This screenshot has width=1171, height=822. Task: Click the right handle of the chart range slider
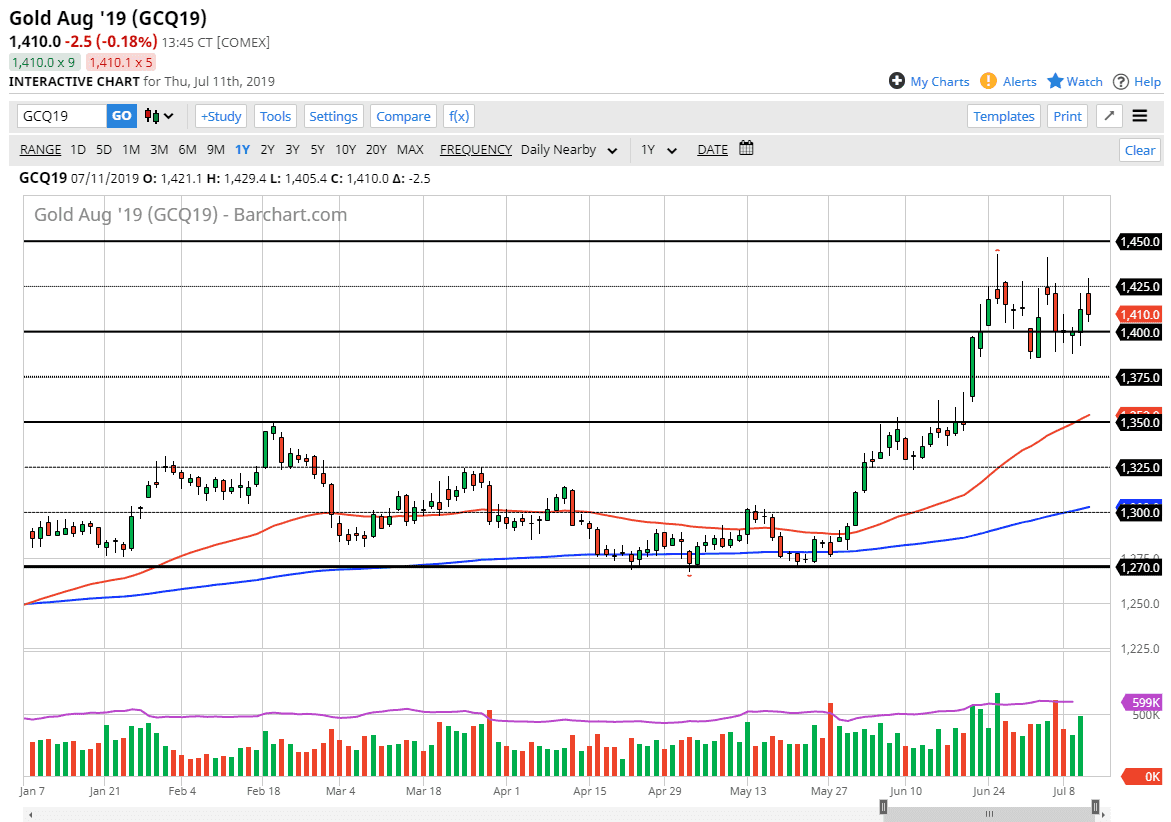1096,806
